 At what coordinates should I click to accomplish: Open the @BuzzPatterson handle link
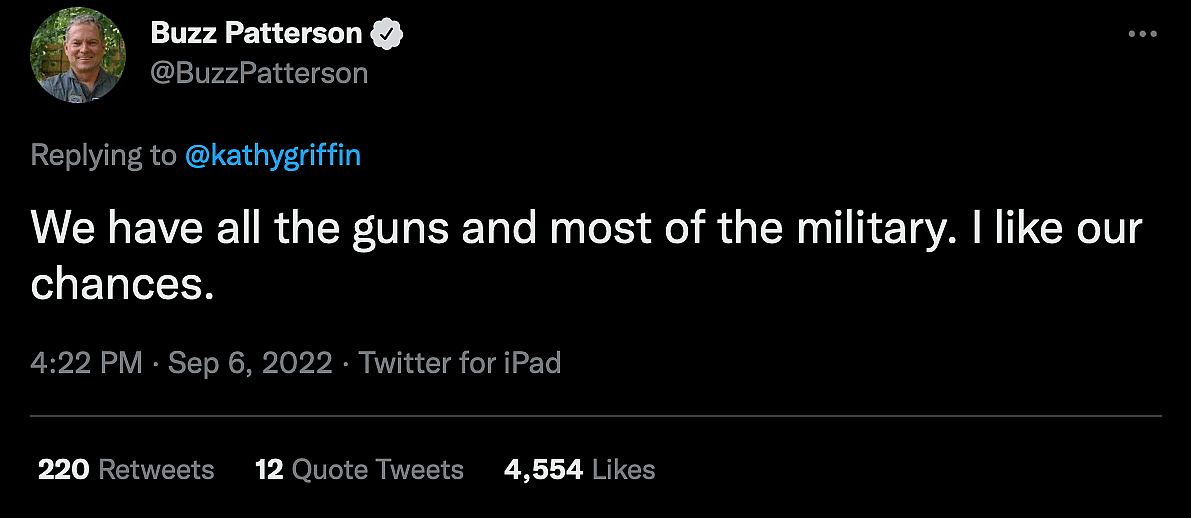point(259,73)
